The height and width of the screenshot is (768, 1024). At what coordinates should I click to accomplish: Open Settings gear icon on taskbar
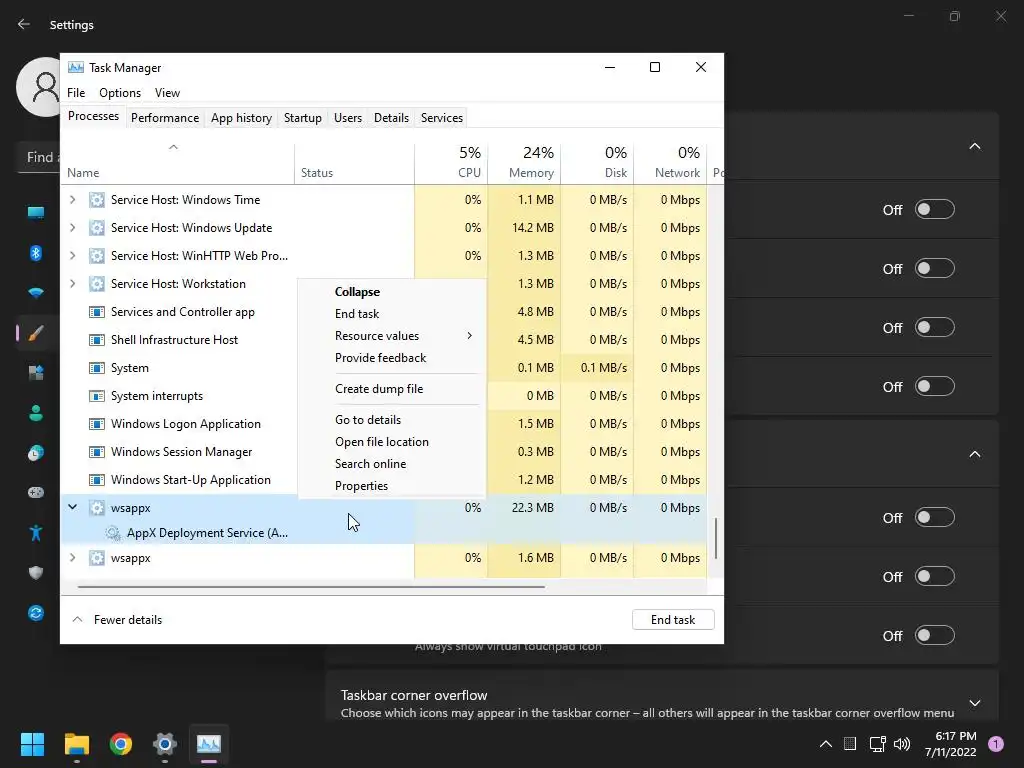(x=165, y=744)
